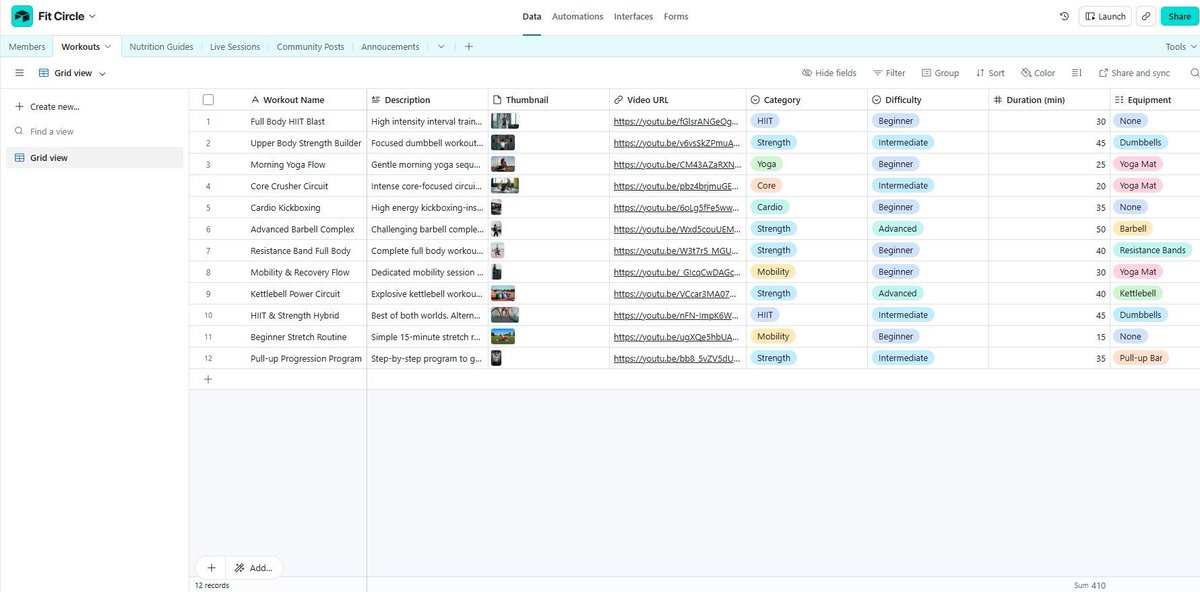
Task: Click the Description column header
Action: click(427, 100)
